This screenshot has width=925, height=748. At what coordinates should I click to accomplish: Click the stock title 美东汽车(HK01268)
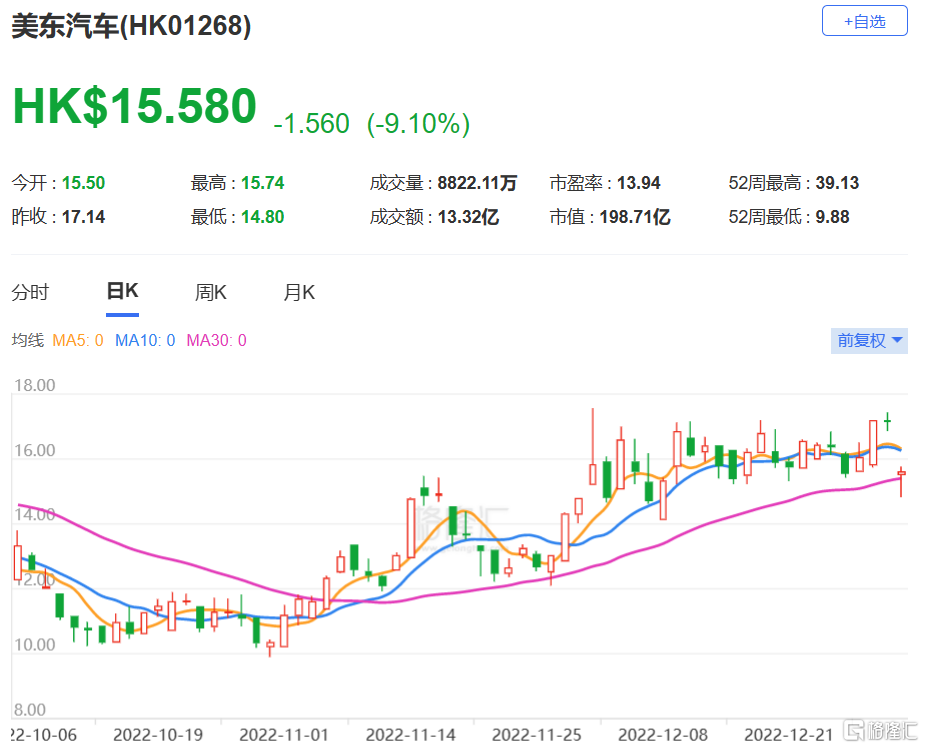[x=132, y=26]
